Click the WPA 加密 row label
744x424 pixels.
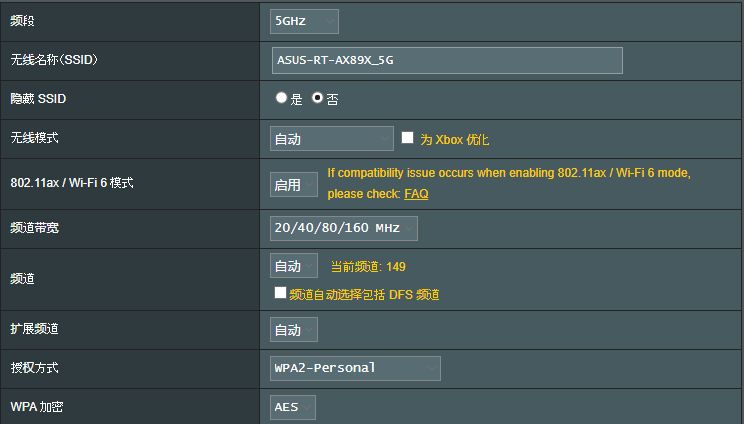click(37, 406)
